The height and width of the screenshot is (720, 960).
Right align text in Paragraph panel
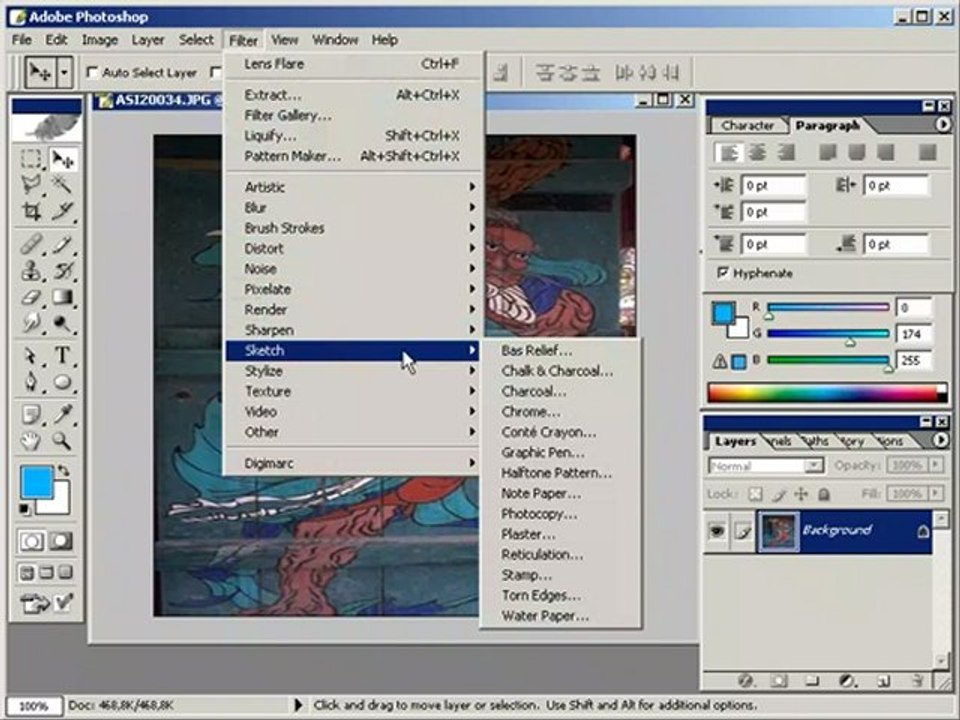pos(786,152)
